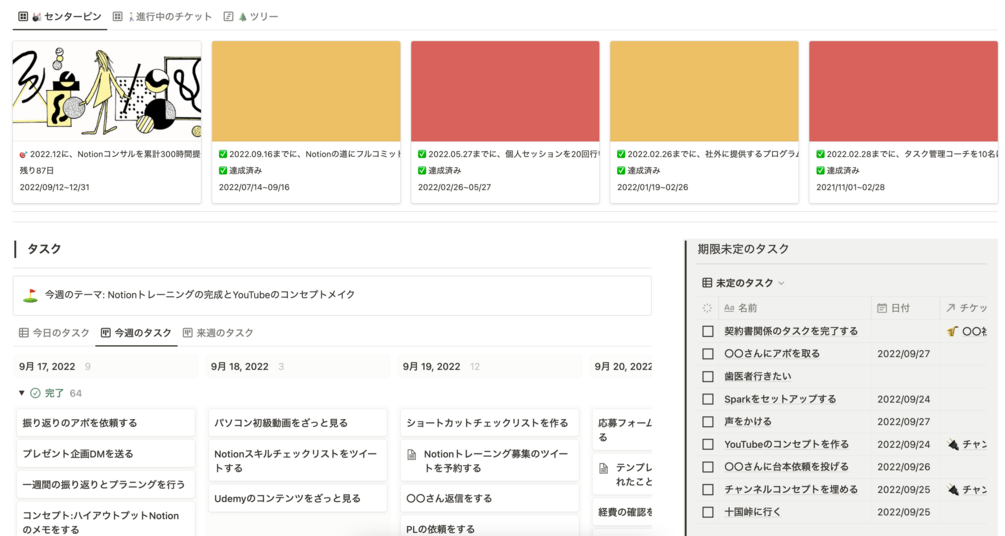Click list icon beside ツリー tab
The height and width of the screenshot is (536, 1005).
[x=228, y=17]
